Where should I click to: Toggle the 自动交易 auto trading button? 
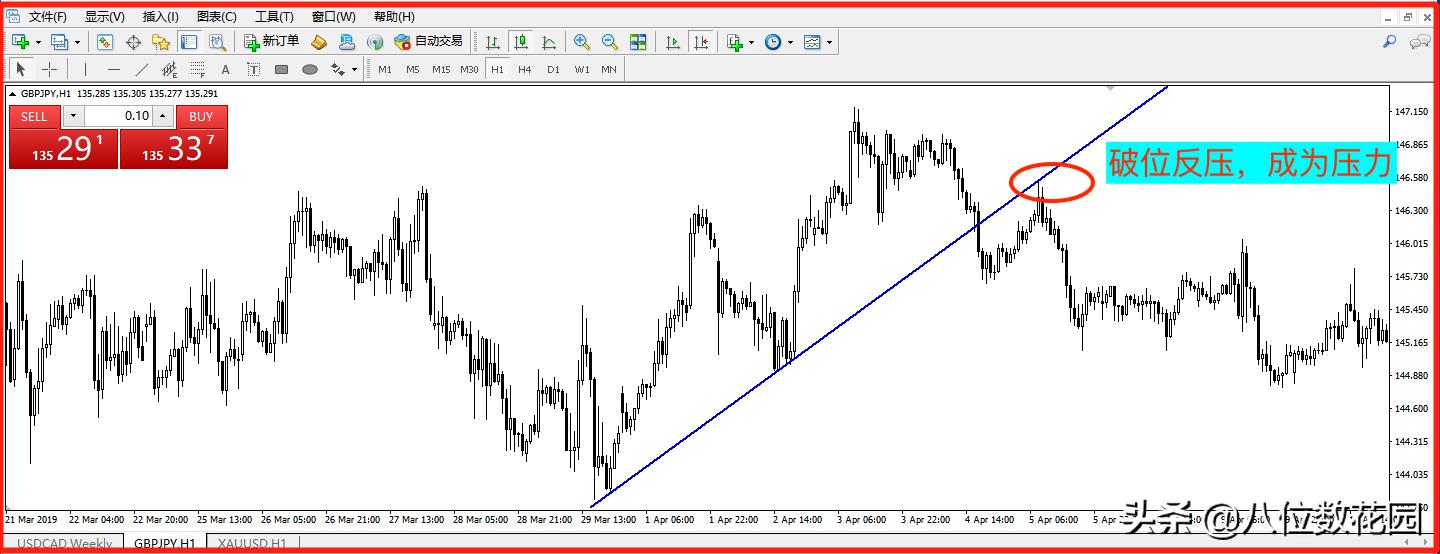428,42
